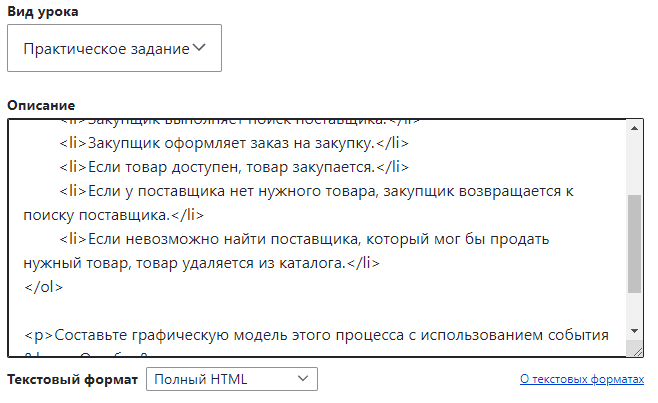Click the description scrollbar down arrow
The height and width of the screenshot is (403, 658).
tap(634, 331)
